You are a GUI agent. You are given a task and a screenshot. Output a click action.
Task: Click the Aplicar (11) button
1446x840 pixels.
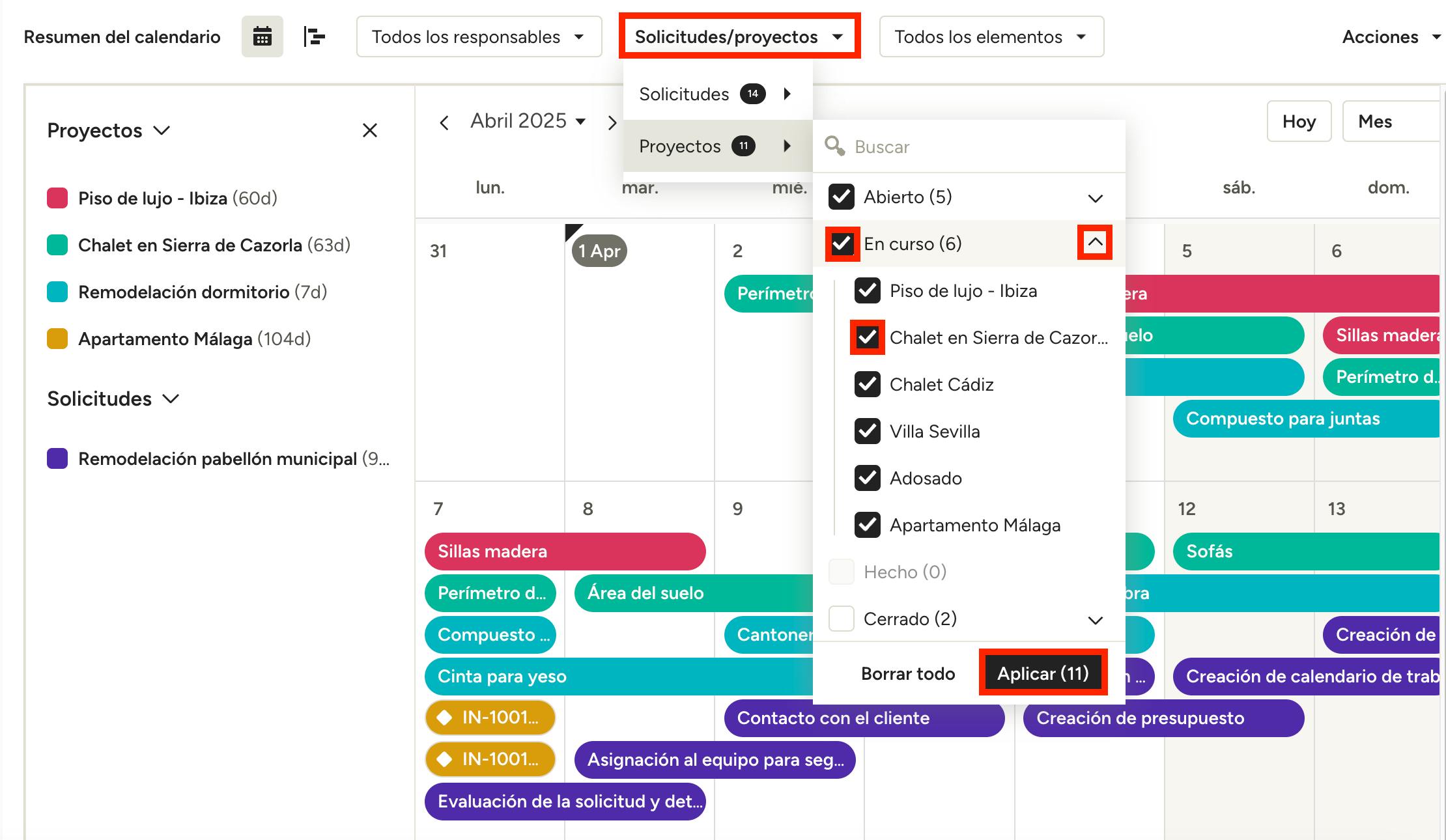tap(1043, 673)
